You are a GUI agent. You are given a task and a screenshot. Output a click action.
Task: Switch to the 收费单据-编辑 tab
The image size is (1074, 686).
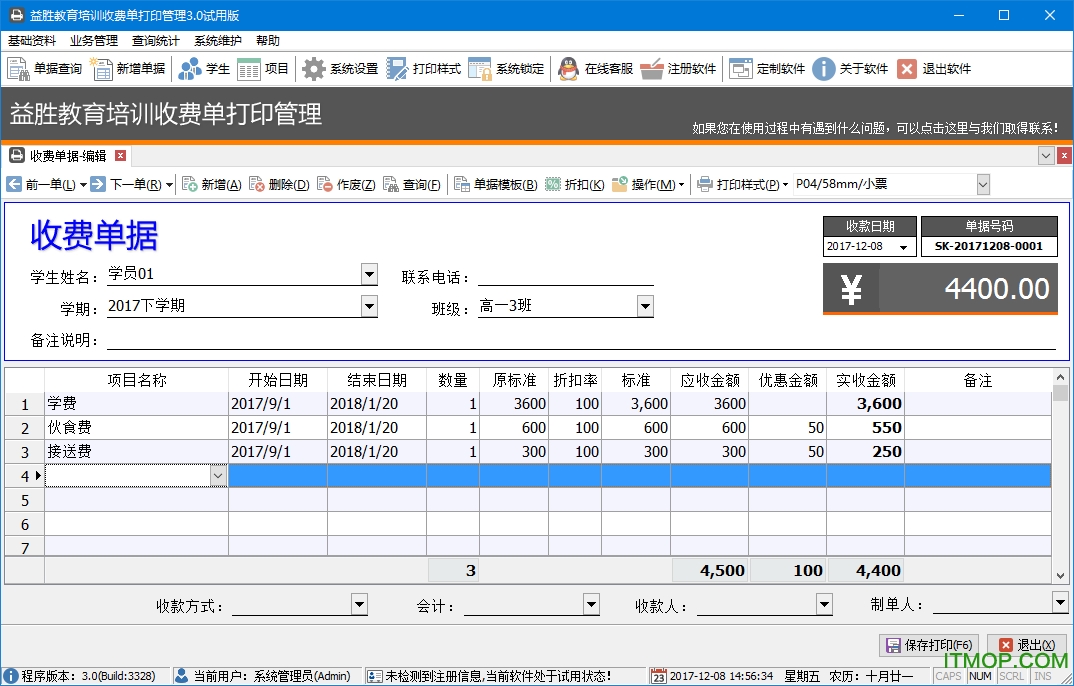point(65,155)
